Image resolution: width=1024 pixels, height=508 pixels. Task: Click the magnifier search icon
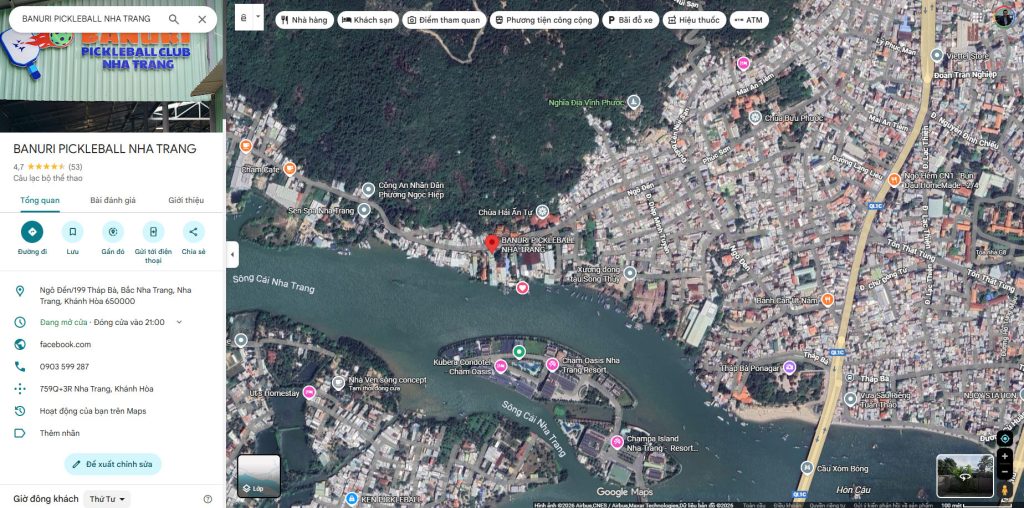(x=174, y=19)
